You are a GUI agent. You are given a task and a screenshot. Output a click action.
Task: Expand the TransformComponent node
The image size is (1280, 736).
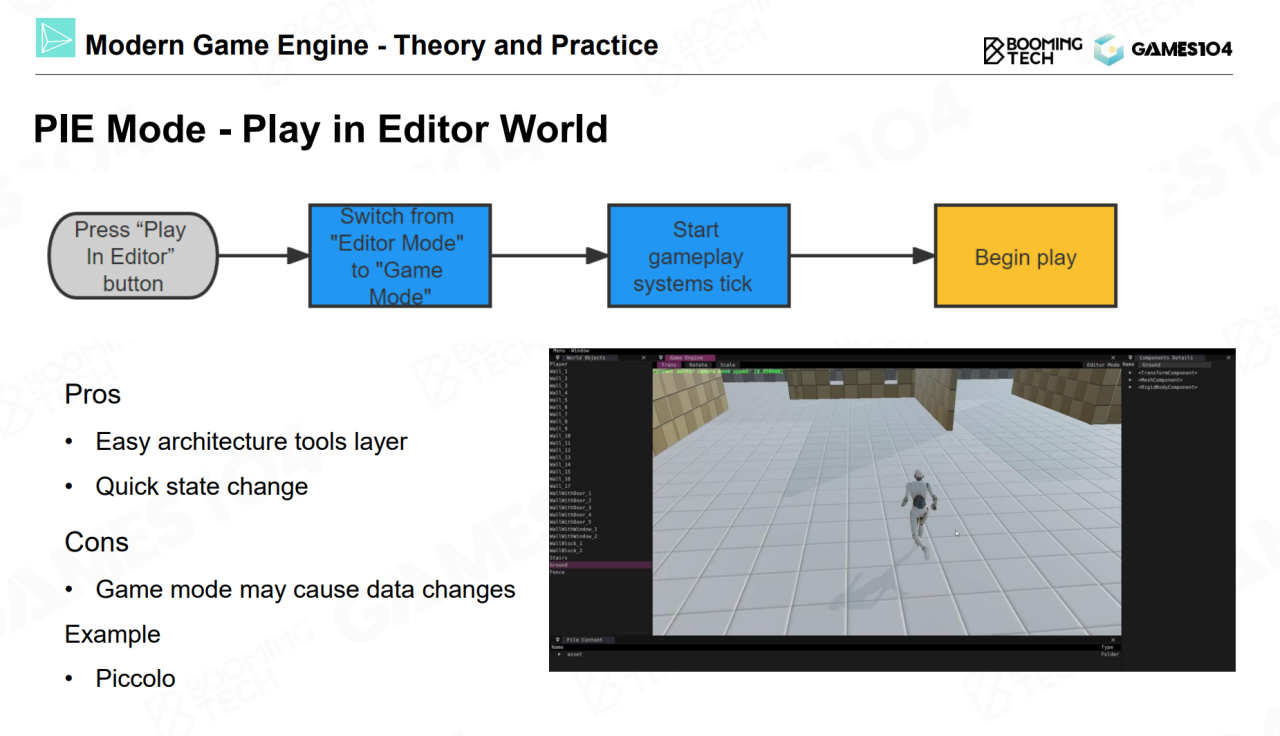pos(1131,373)
